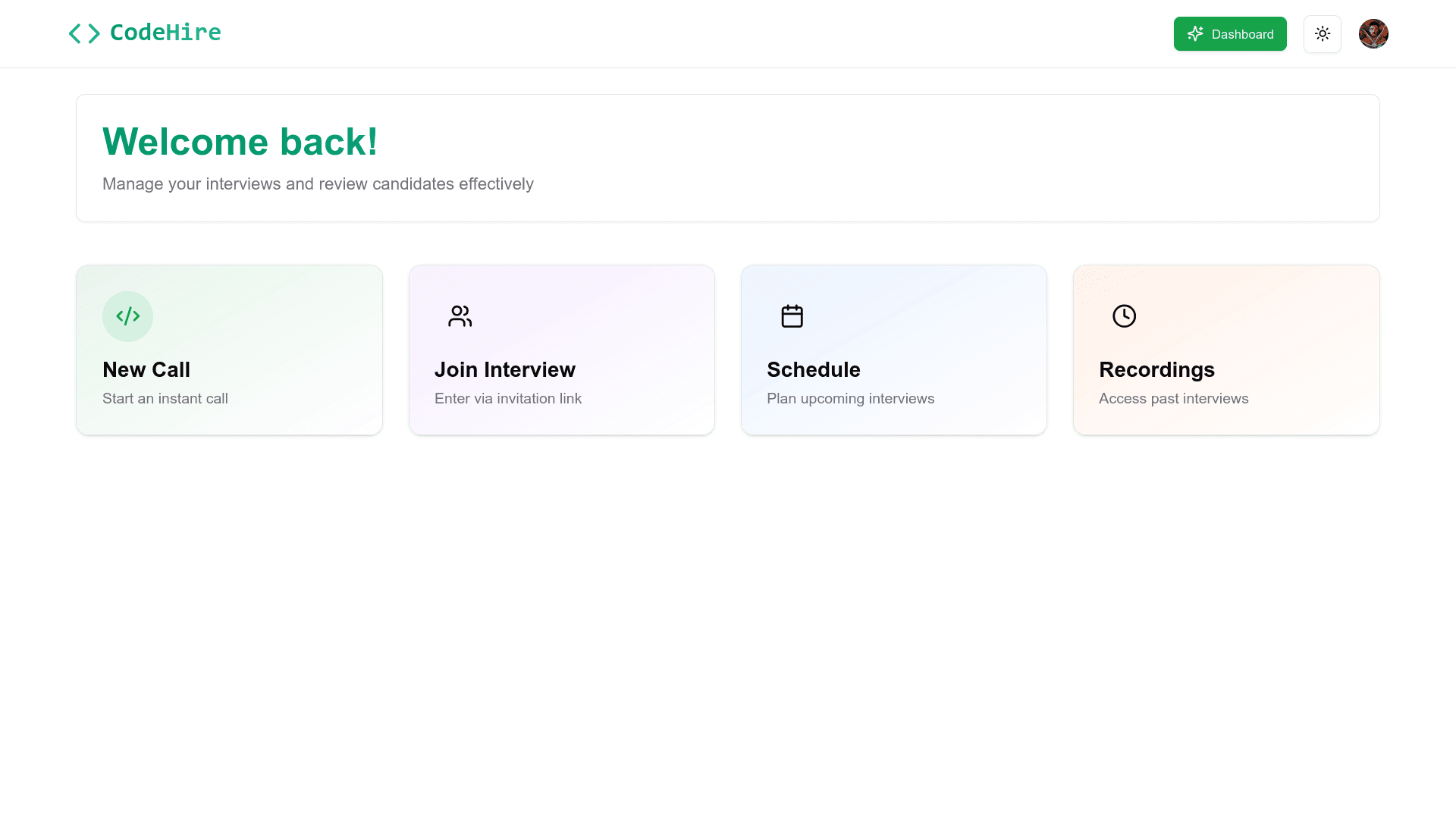This screenshot has width=1456, height=819.
Task: Select the Schedule card to plan interviews
Action: pyautogui.click(x=893, y=350)
